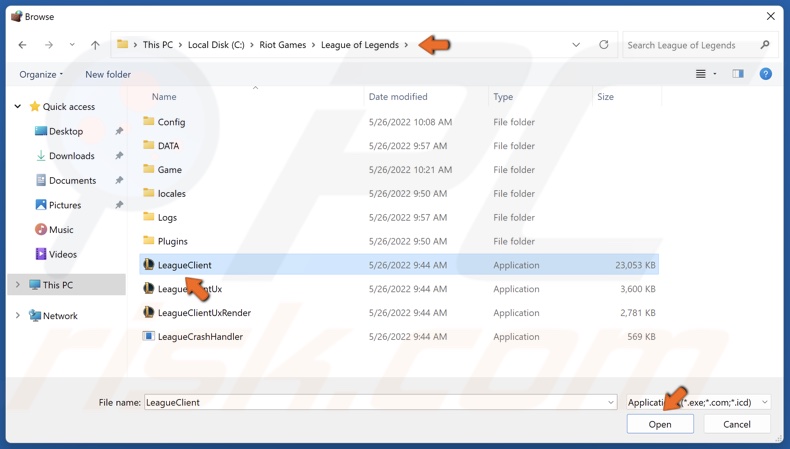Image resolution: width=790 pixels, height=449 pixels.
Task: Select LeagueCrashHandler file name
Action: coord(200,337)
